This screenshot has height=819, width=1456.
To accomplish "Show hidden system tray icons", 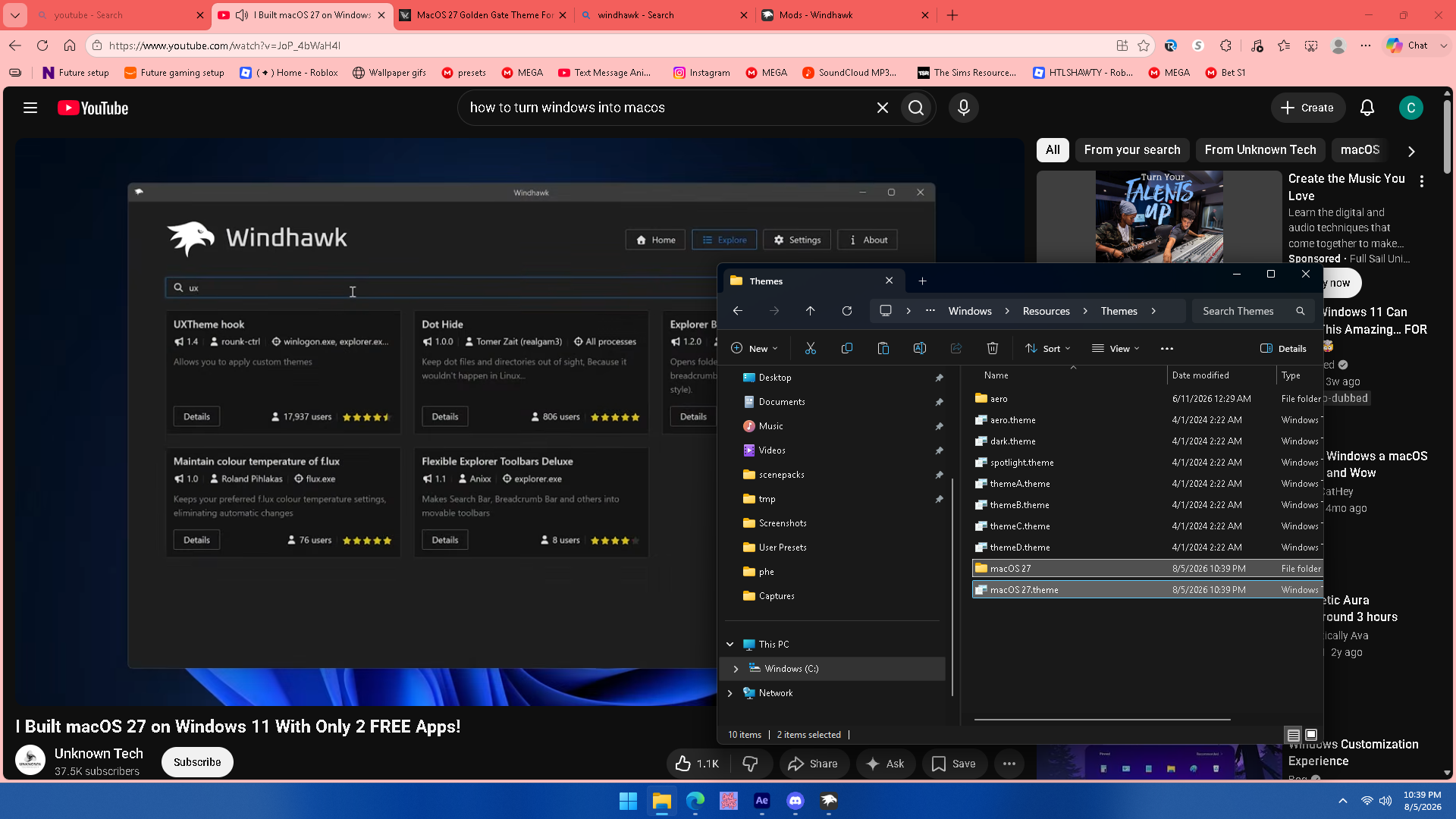I will click(x=1343, y=801).
